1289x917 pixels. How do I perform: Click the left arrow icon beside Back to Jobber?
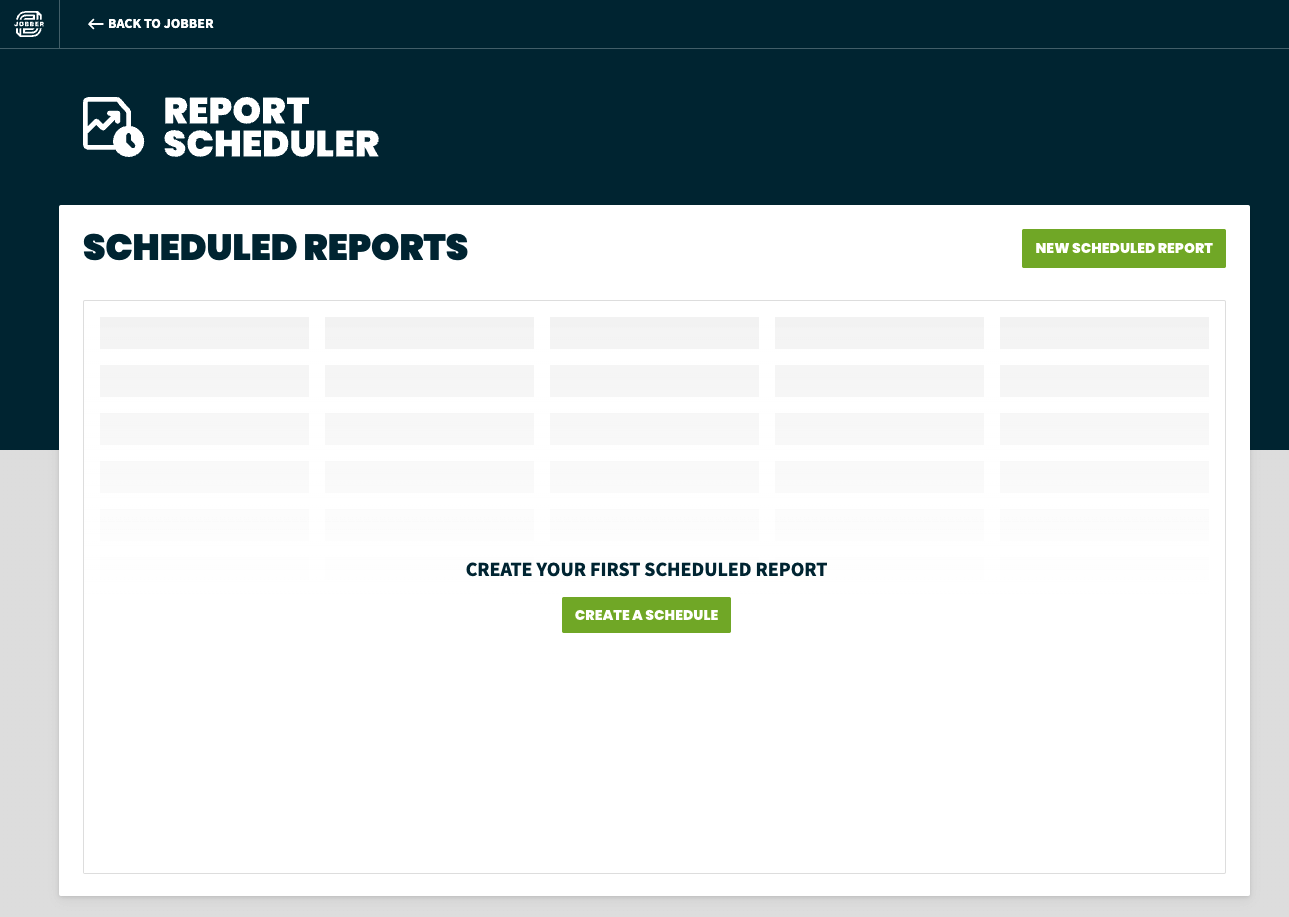pyautogui.click(x=95, y=23)
